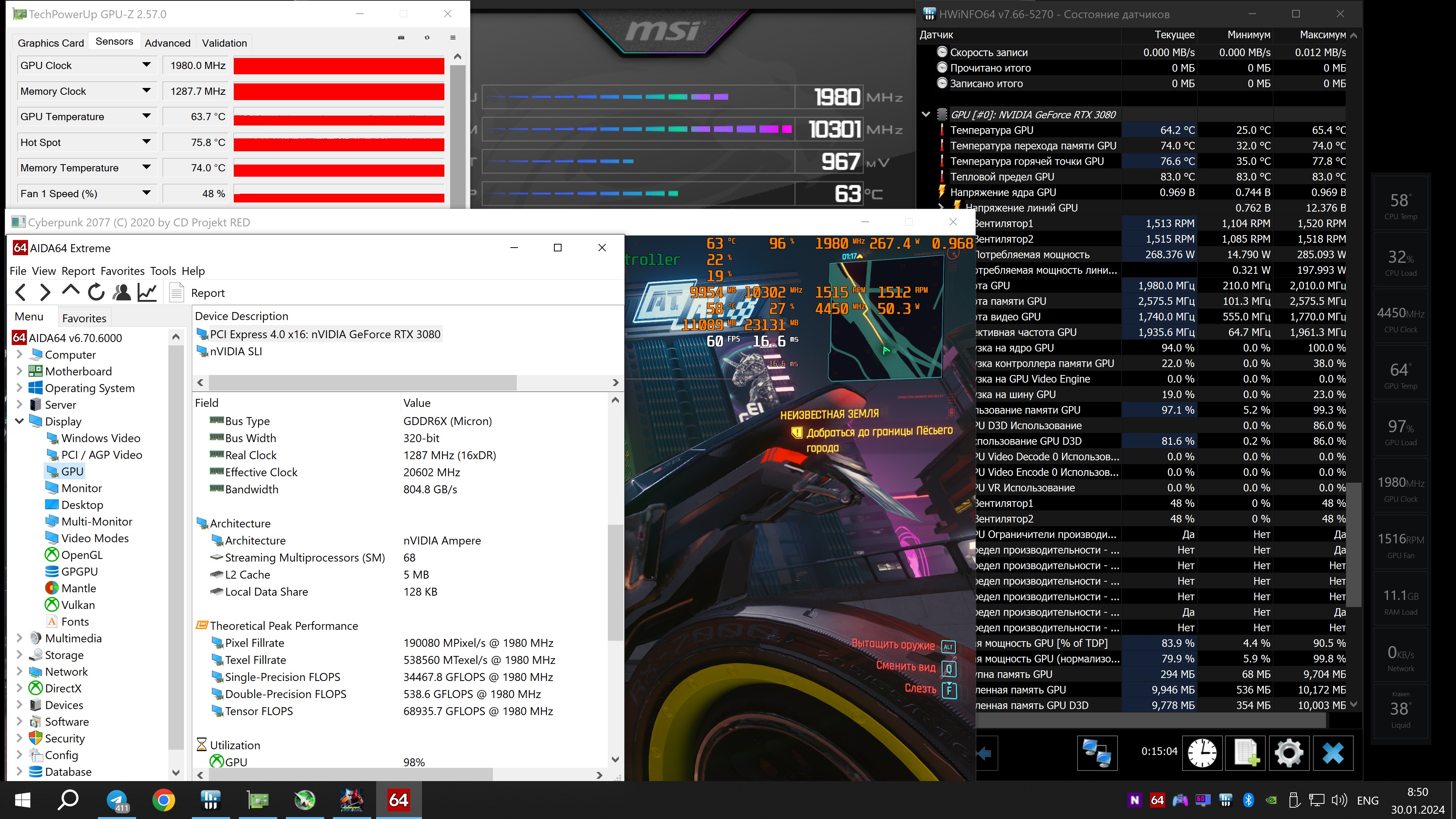Click HWiNFO network monitors icon
This screenshot has height=819, width=1456.
coord(1097,753)
